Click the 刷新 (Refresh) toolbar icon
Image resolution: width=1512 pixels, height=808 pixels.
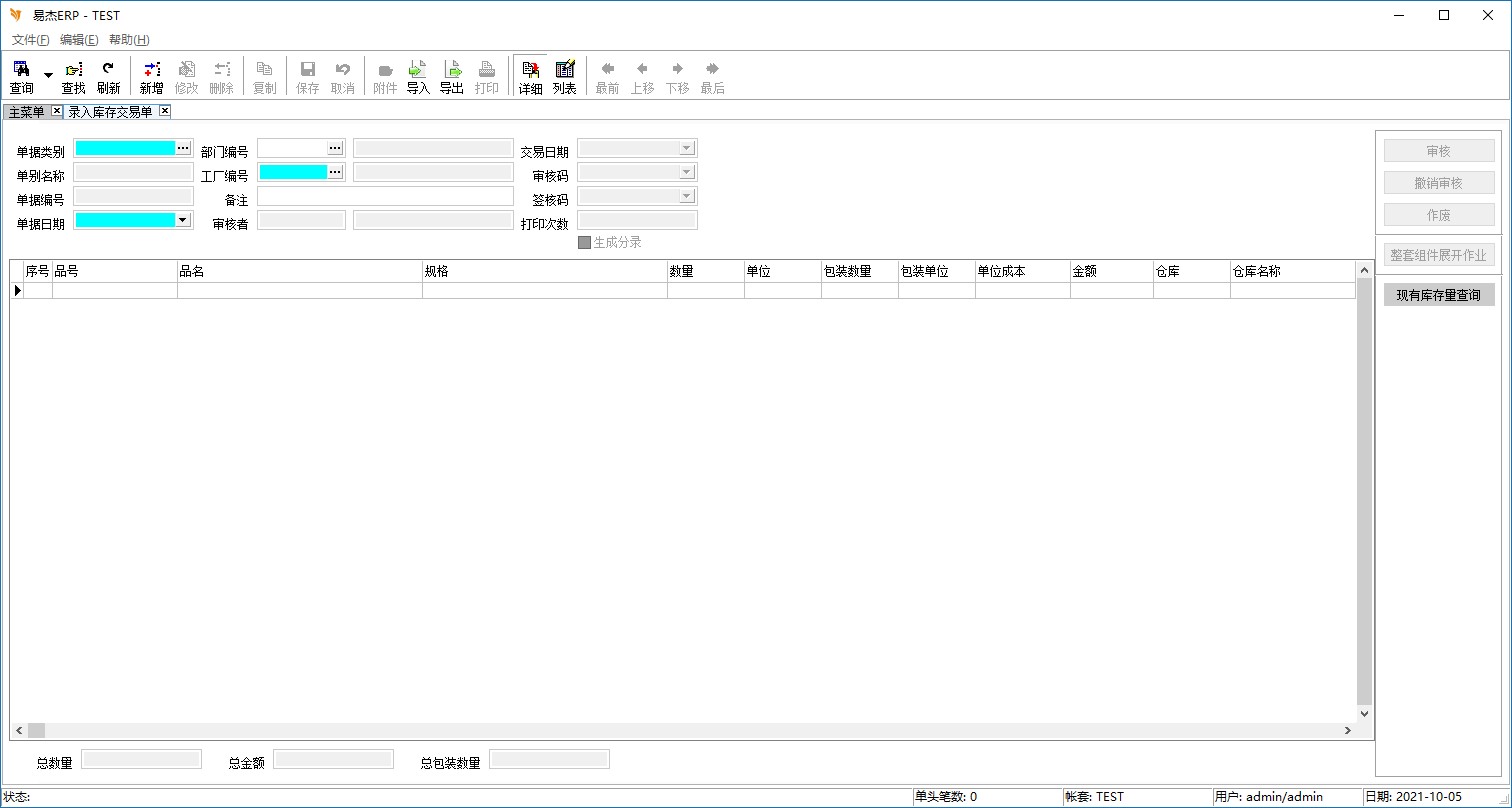[108, 77]
